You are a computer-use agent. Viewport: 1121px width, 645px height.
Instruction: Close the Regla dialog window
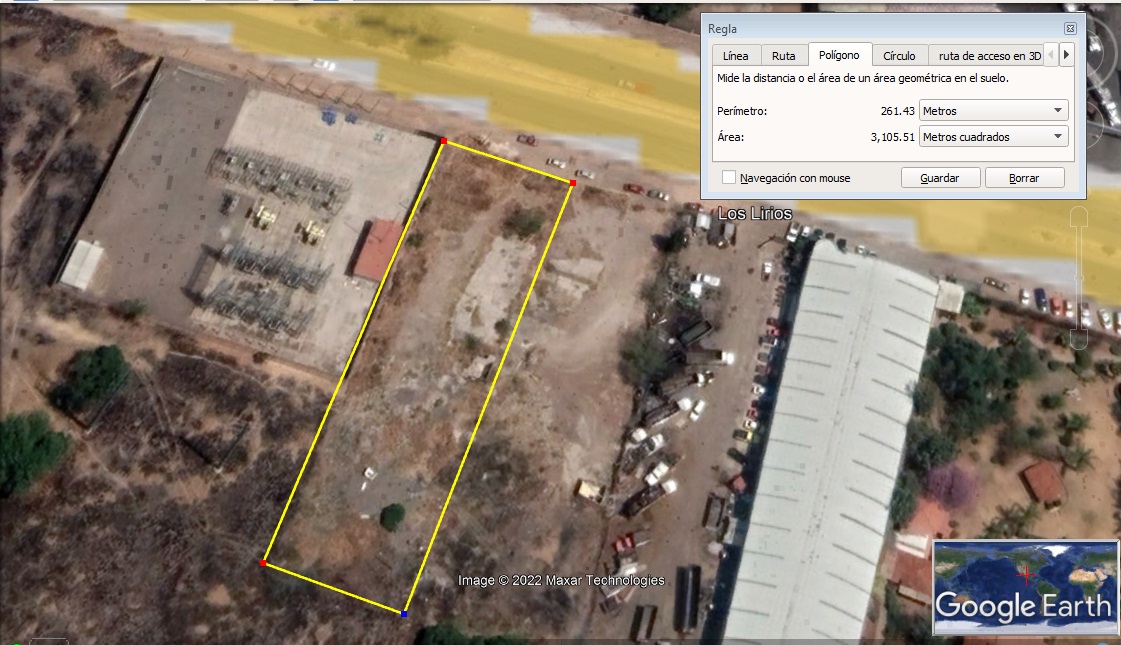coord(1070,29)
